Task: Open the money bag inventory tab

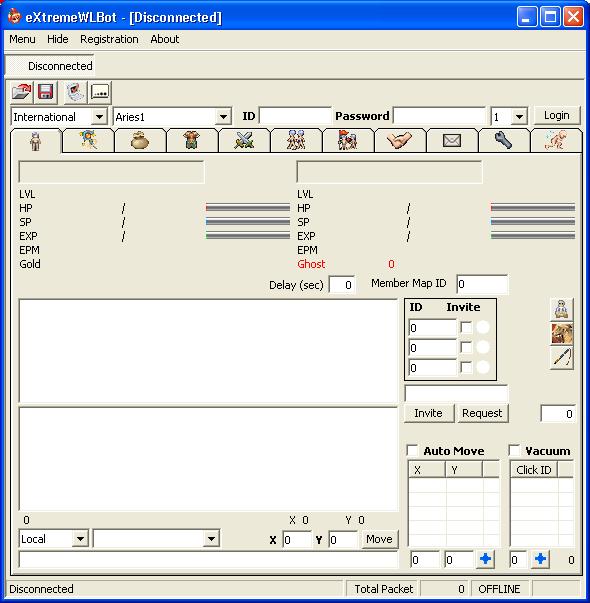Action: coord(140,141)
